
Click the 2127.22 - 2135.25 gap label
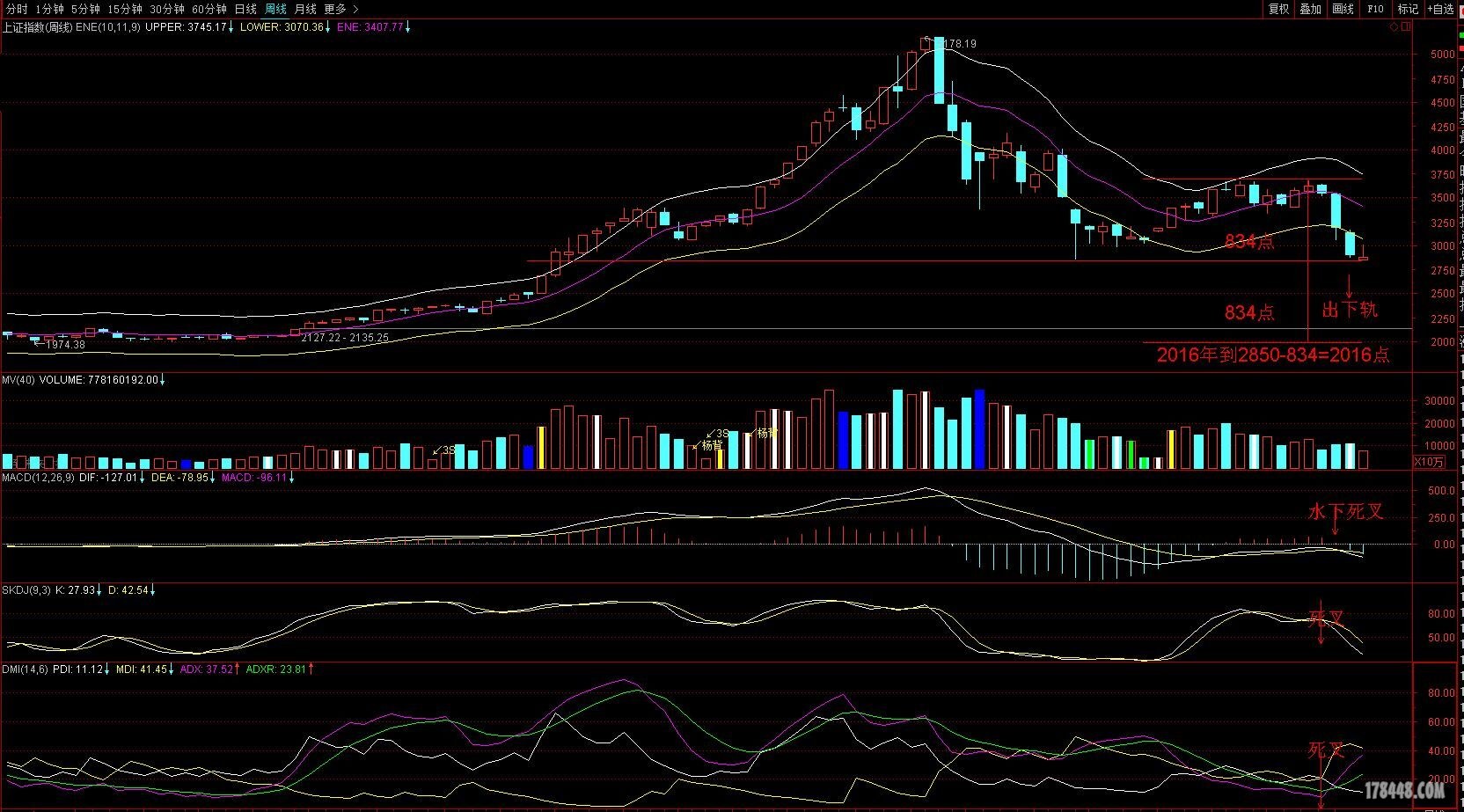tap(345, 338)
